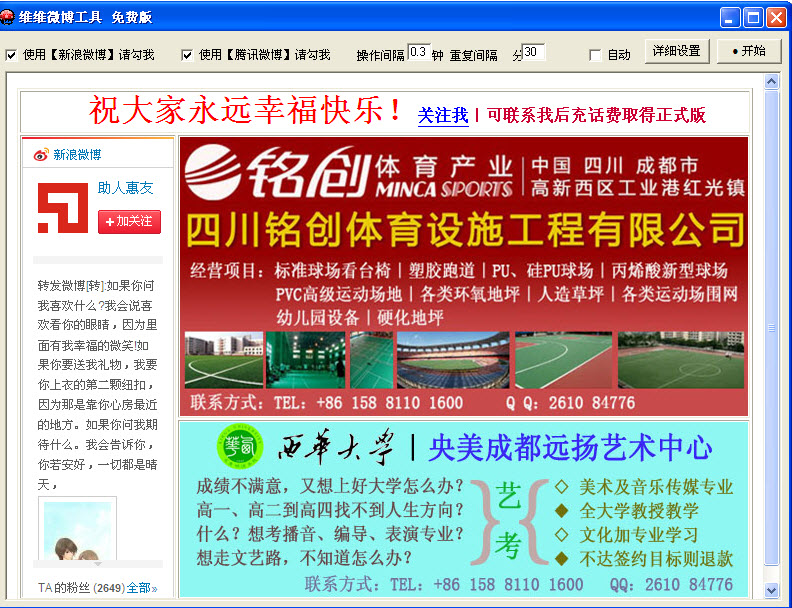
Task: Click the 新浪微博 header text
Action: coord(77,155)
